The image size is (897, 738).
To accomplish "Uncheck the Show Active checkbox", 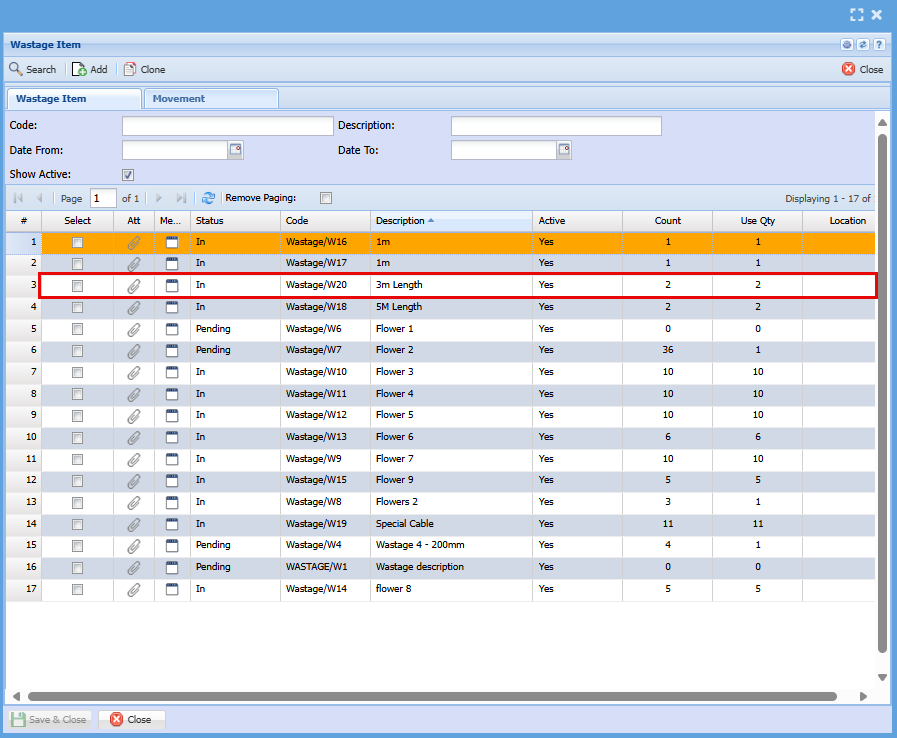I will pyautogui.click(x=128, y=175).
